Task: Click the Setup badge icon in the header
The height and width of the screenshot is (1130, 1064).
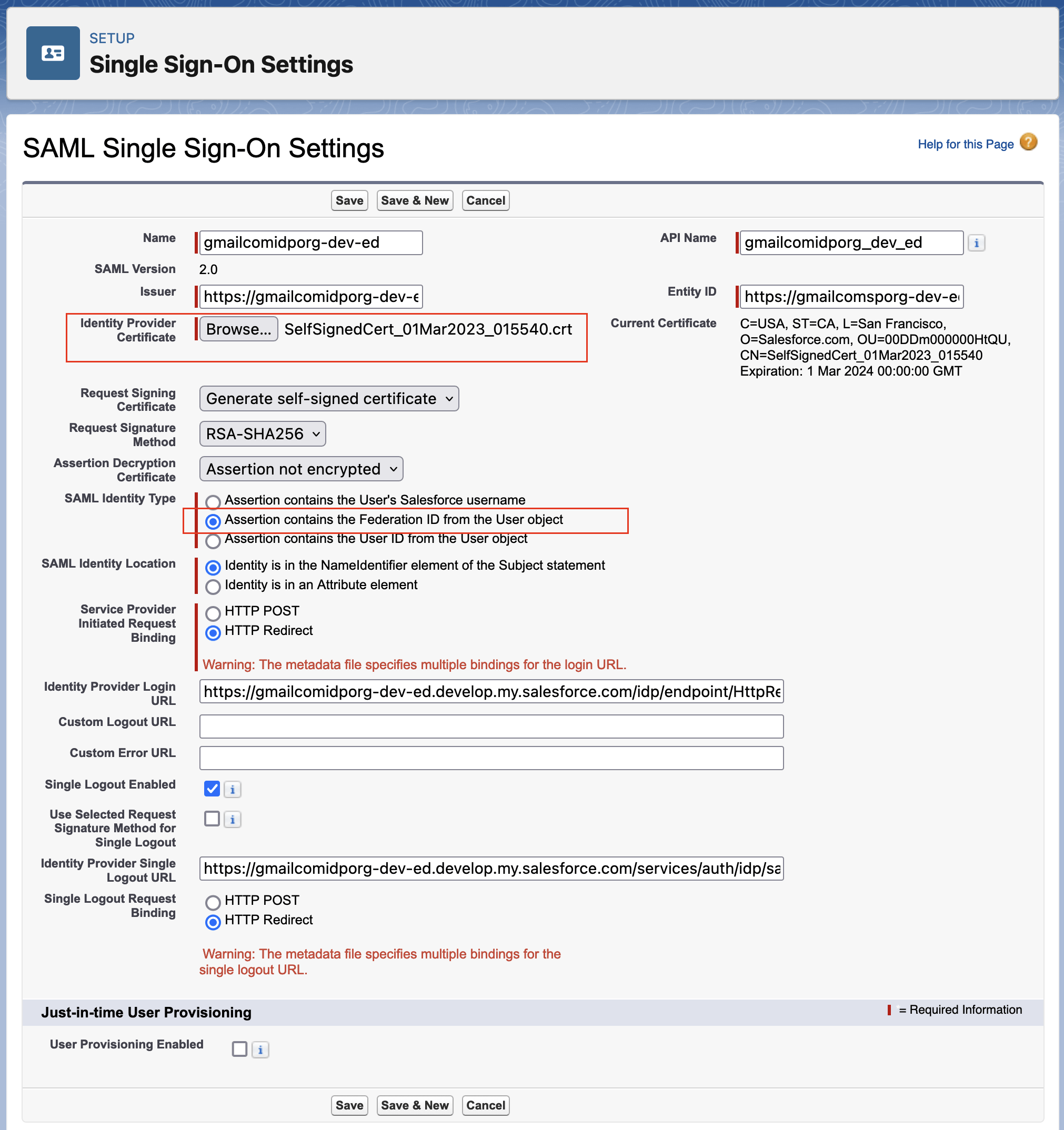Action: click(53, 54)
